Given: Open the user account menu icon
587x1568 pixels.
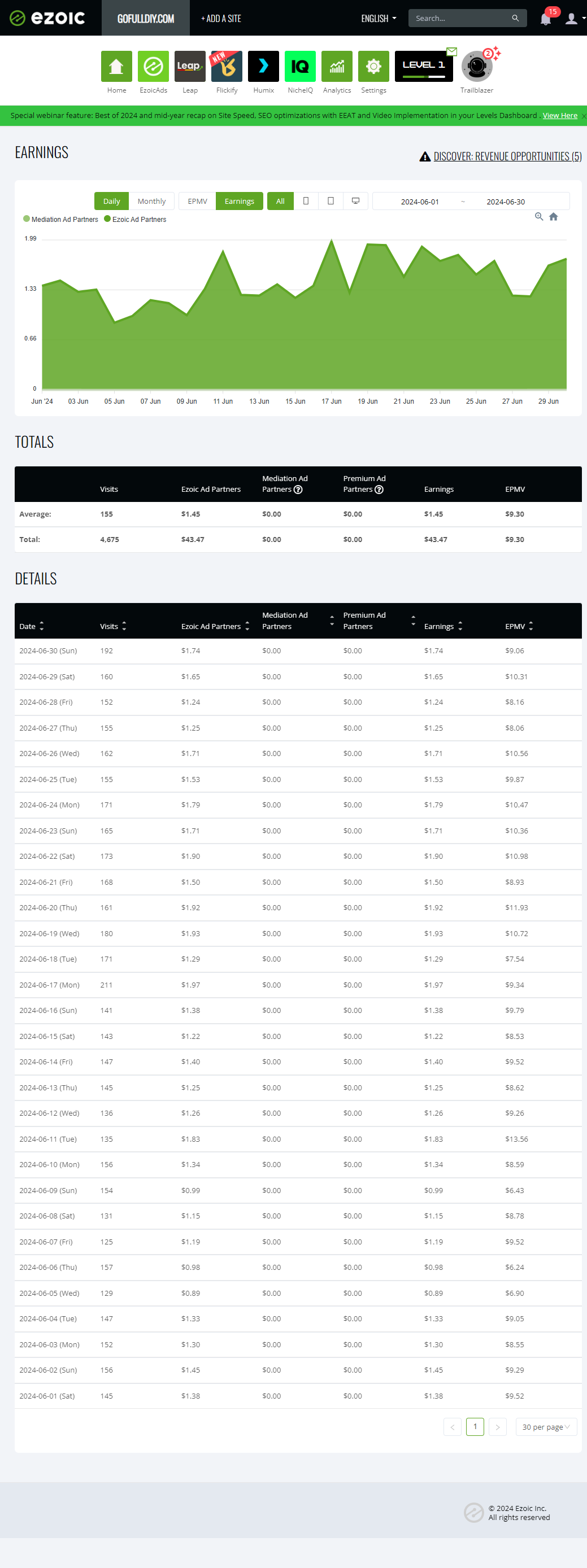Looking at the screenshot, I should coord(571,19).
